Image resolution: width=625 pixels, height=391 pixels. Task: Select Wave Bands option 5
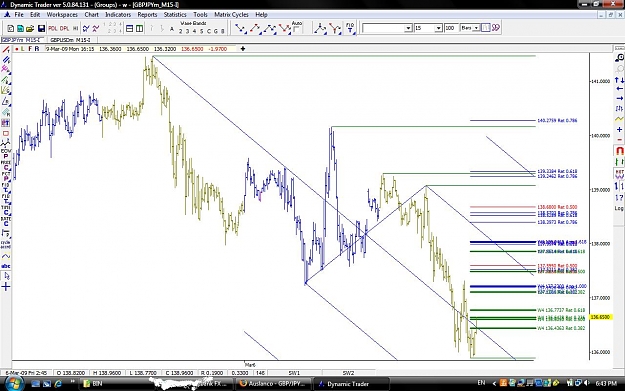(x=201, y=31)
